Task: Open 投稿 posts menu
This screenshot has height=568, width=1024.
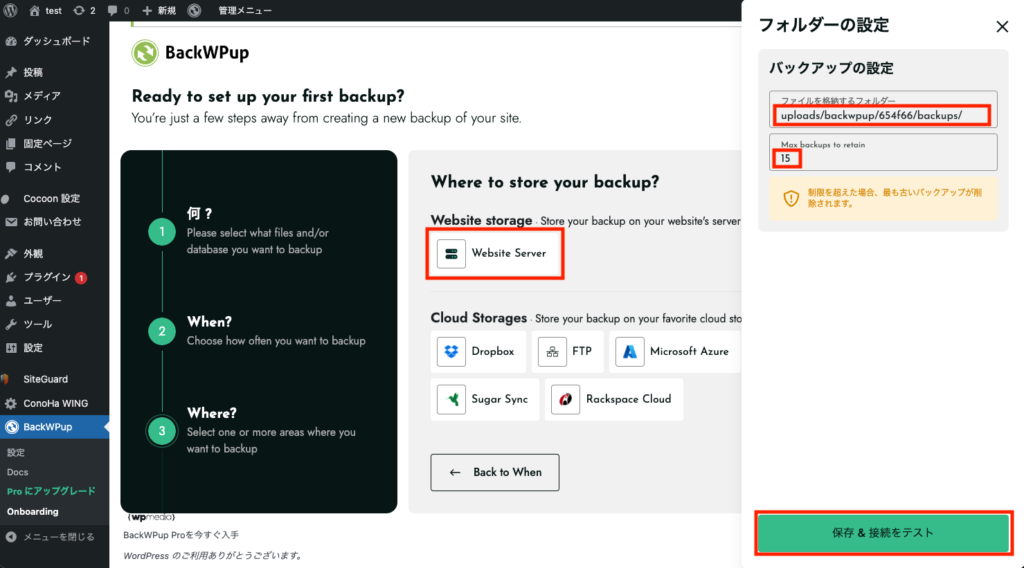Action: (54, 72)
